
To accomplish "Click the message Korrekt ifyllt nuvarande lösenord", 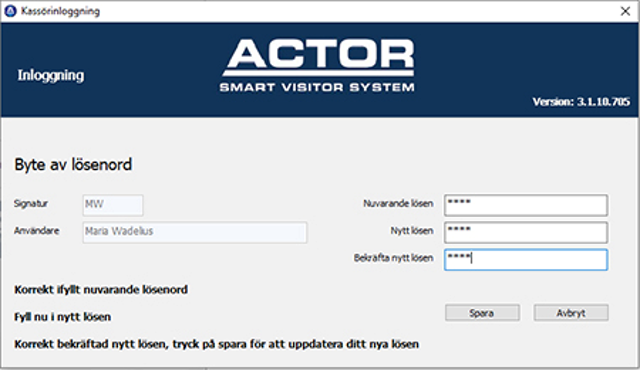I will [x=101, y=290].
